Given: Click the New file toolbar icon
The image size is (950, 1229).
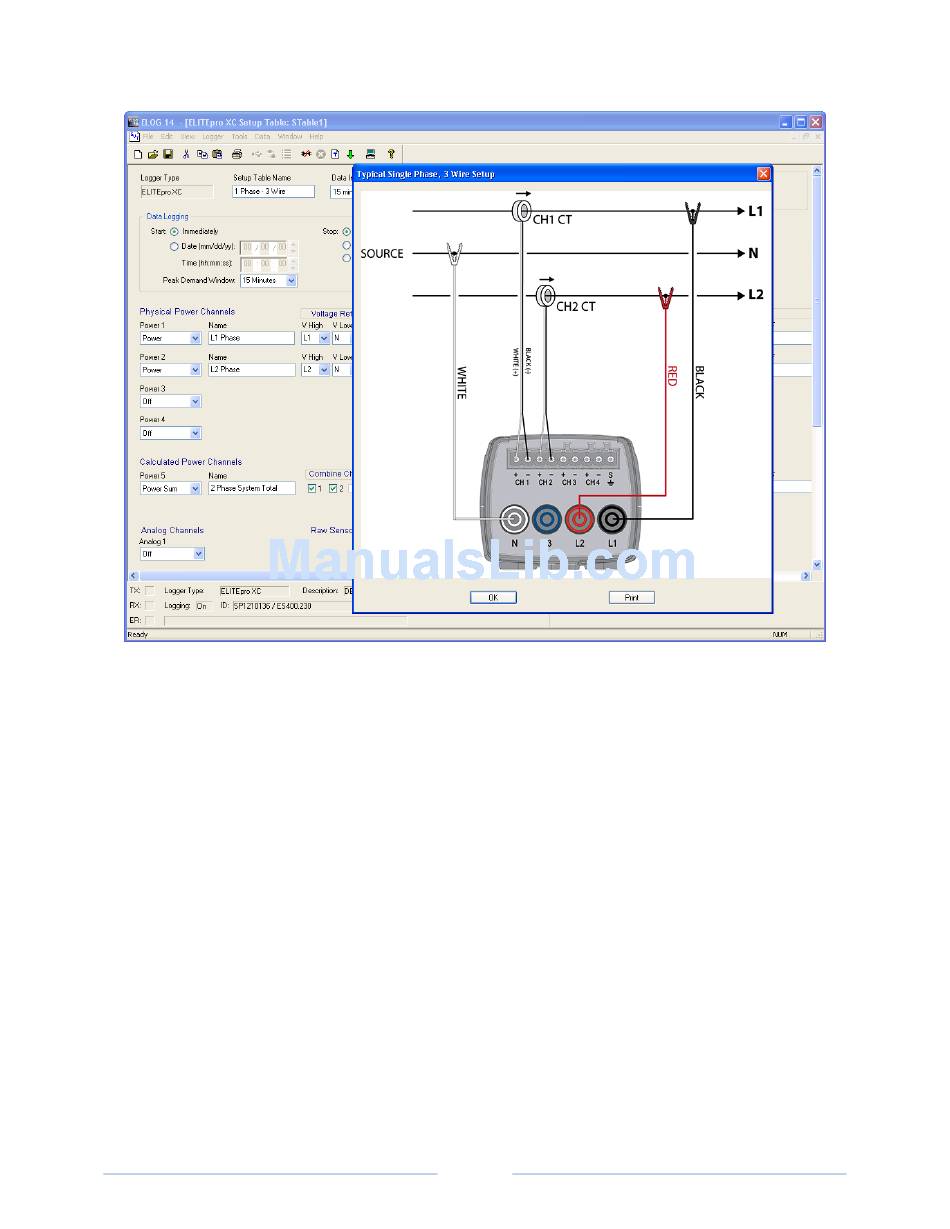Looking at the screenshot, I should pyautogui.click(x=138, y=154).
